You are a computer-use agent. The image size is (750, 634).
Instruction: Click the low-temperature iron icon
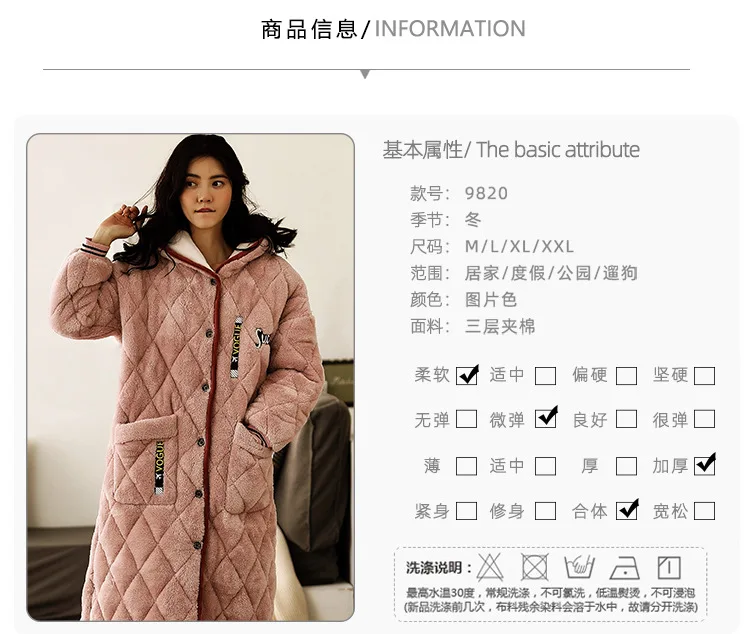tap(625, 568)
